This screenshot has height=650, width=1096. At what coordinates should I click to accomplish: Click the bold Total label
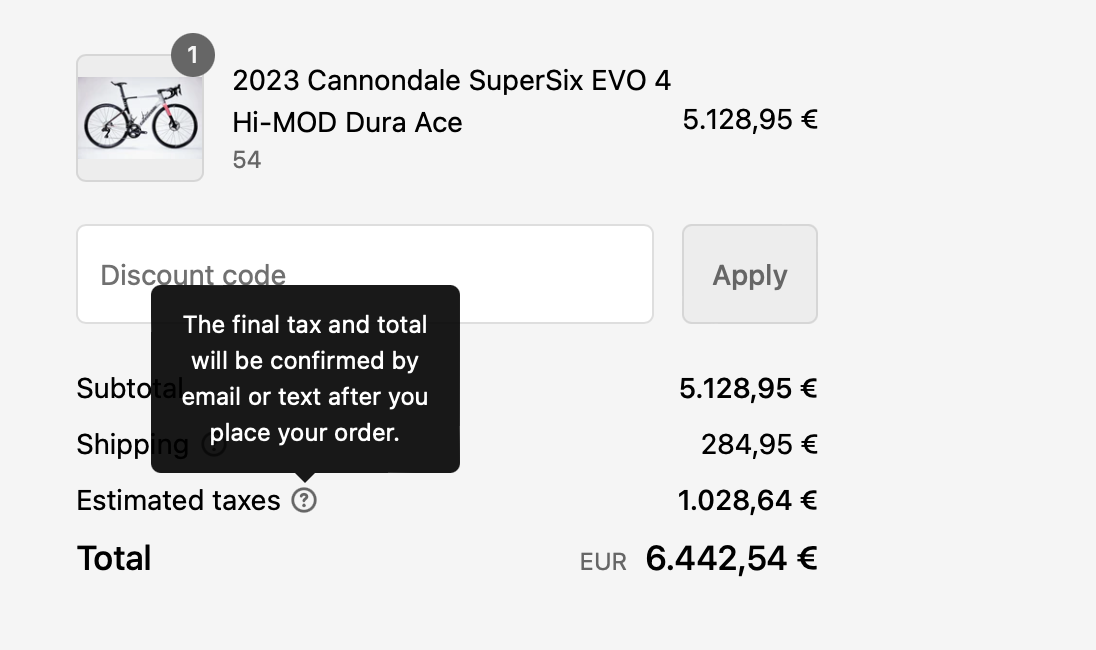[114, 558]
